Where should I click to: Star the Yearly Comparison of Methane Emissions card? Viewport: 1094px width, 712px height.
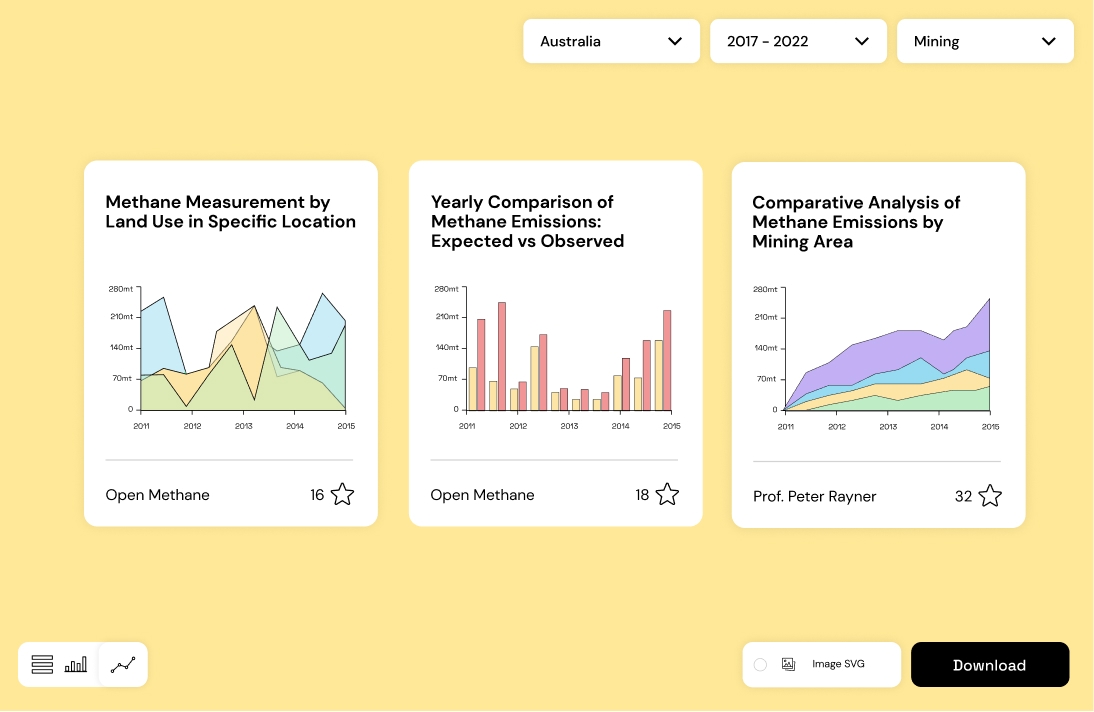pos(667,494)
